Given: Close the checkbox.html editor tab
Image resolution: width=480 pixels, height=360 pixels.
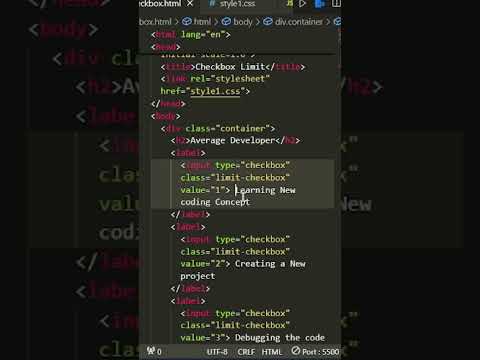Looking at the screenshot, I should click(x=190, y=4).
